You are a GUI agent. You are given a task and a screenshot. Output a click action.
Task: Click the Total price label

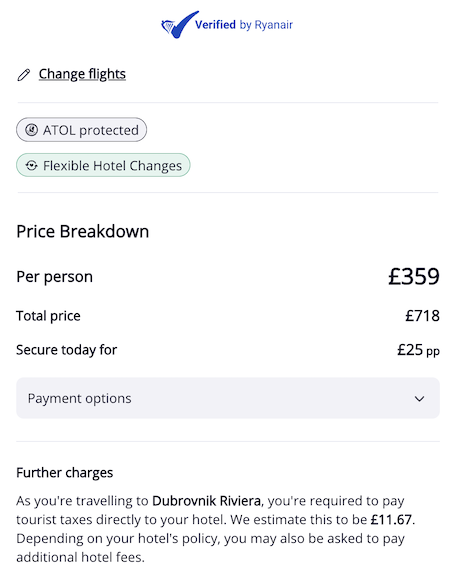tap(48, 316)
